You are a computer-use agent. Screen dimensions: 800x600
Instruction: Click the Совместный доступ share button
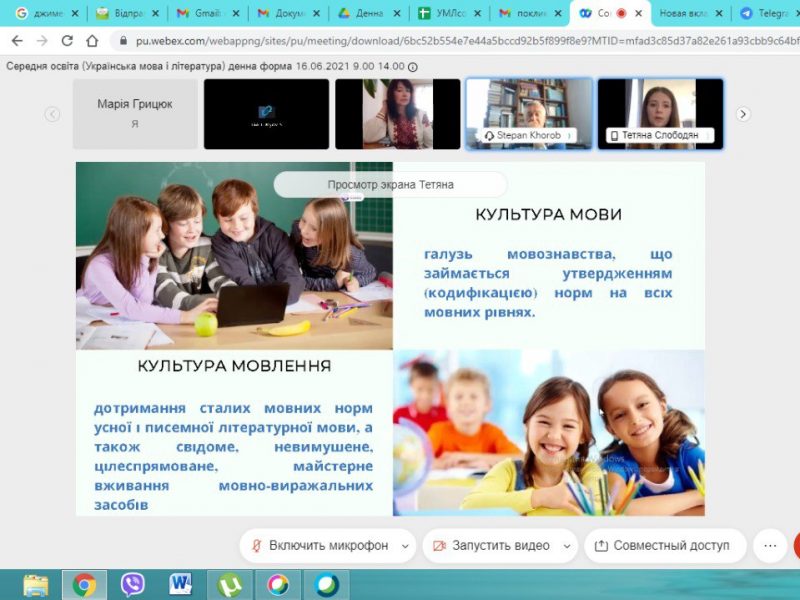coord(664,546)
